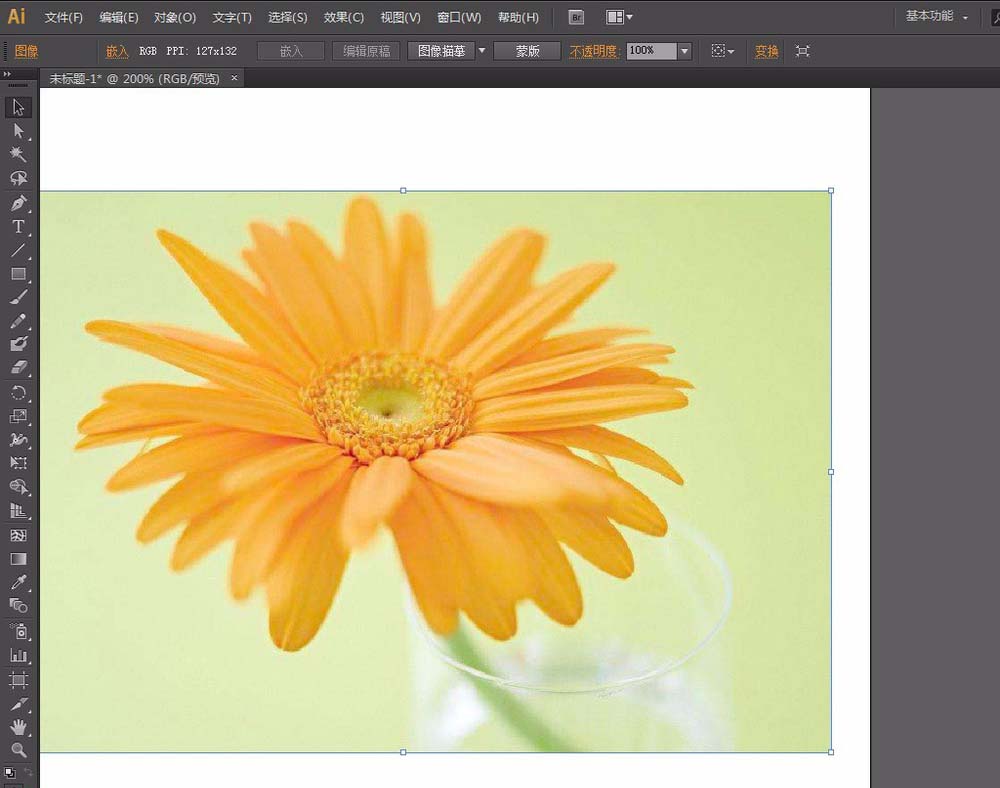The width and height of the screenshot is (1000, 788).
Task: Open the 编辑(E) menu
Action: [x=119, y=17]
